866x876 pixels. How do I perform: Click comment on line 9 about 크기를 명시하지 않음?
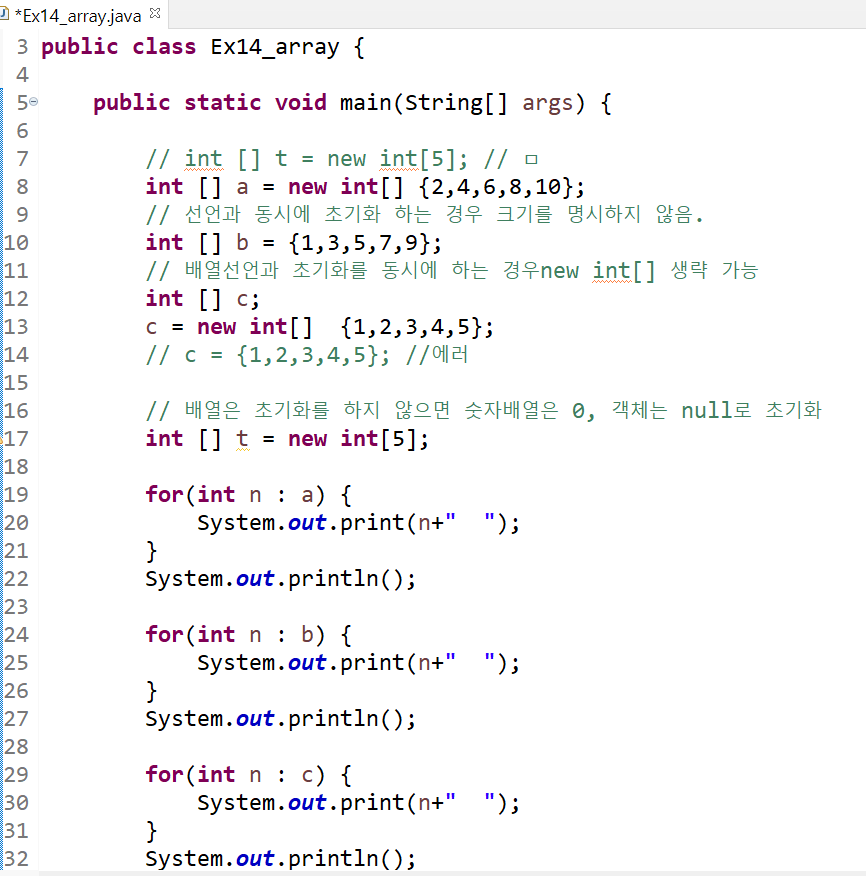[424, 215]
